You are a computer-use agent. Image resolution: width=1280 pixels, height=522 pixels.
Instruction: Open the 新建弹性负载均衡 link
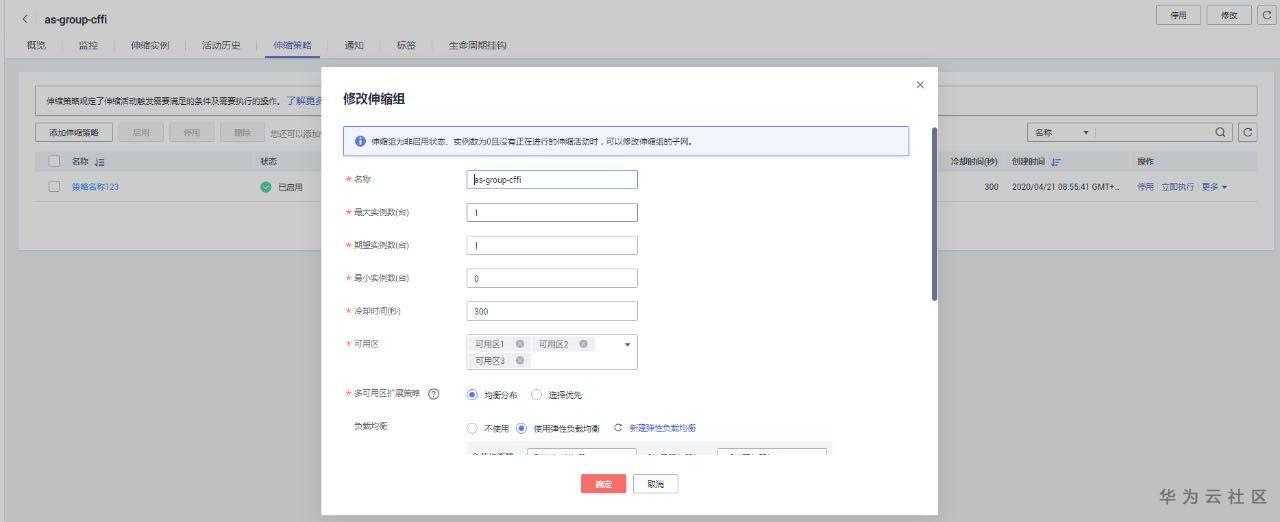pos(662,428)
